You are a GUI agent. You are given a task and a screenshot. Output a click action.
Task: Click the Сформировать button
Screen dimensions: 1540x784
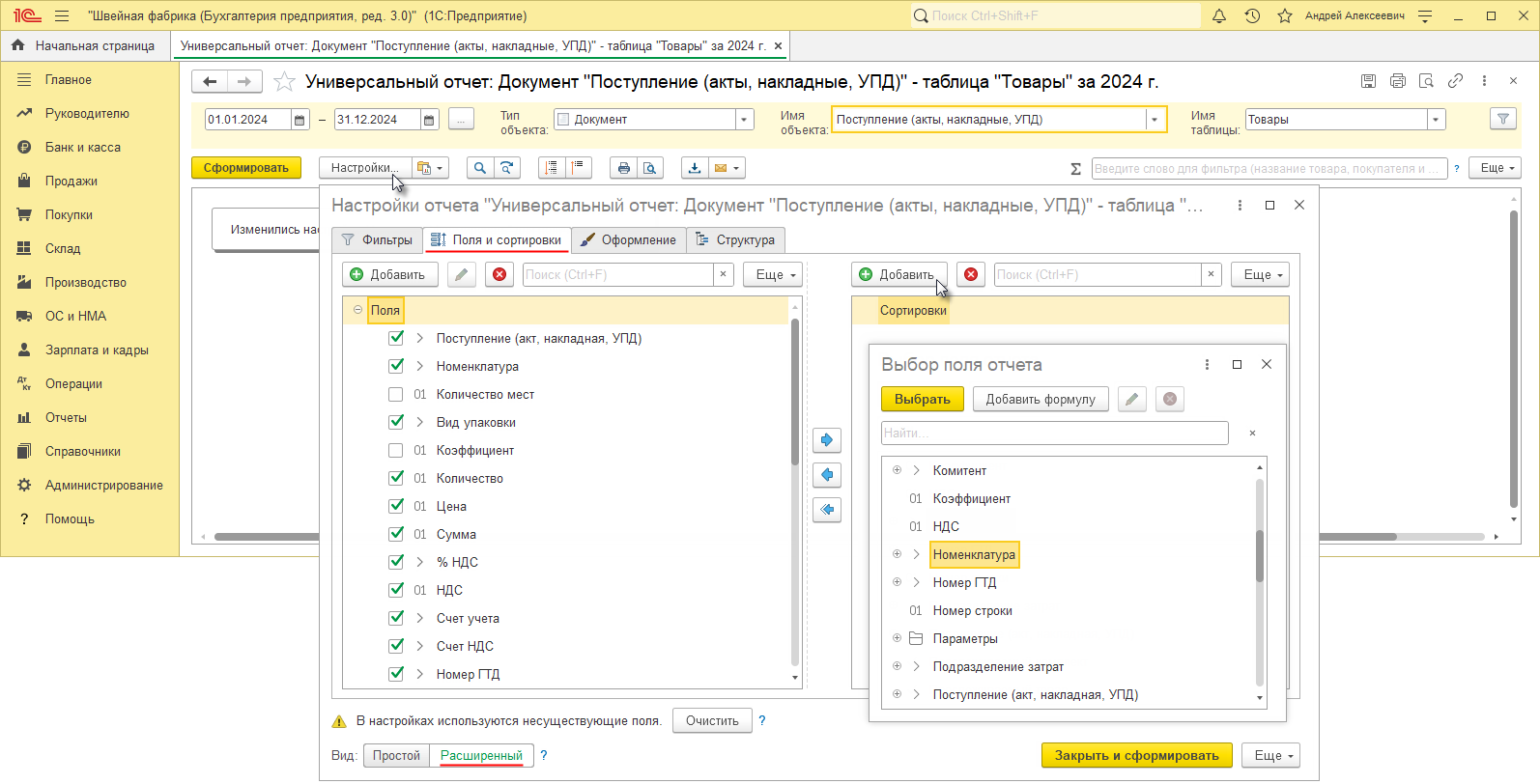click(246, 168)
